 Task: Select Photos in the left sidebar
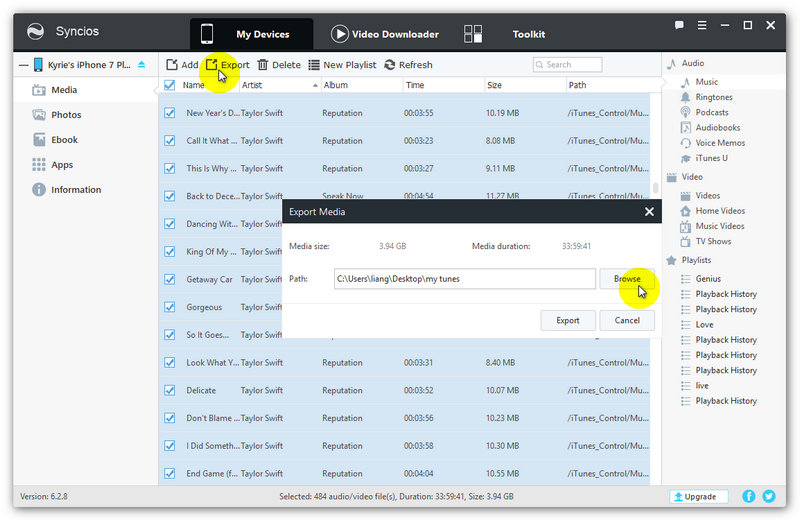pos(86,115)
